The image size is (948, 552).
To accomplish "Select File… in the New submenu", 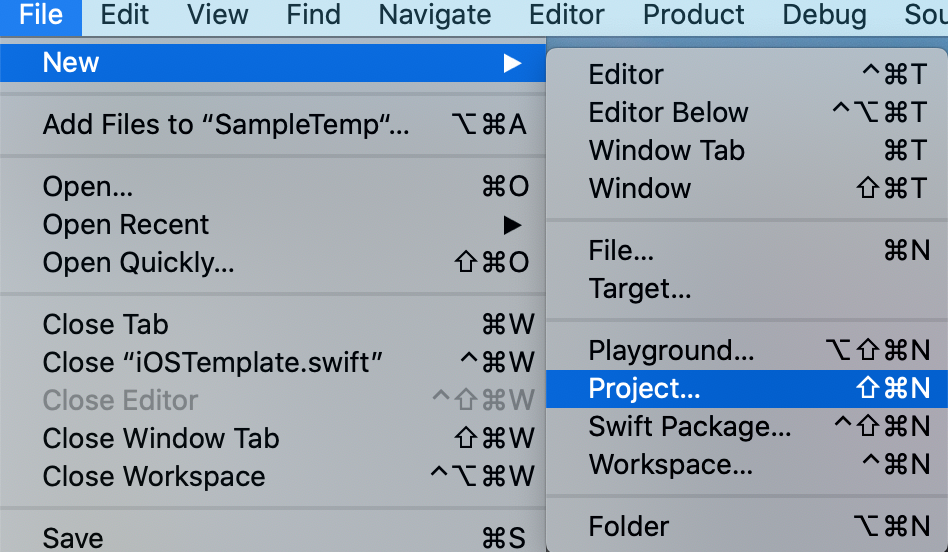I will 747,250.
